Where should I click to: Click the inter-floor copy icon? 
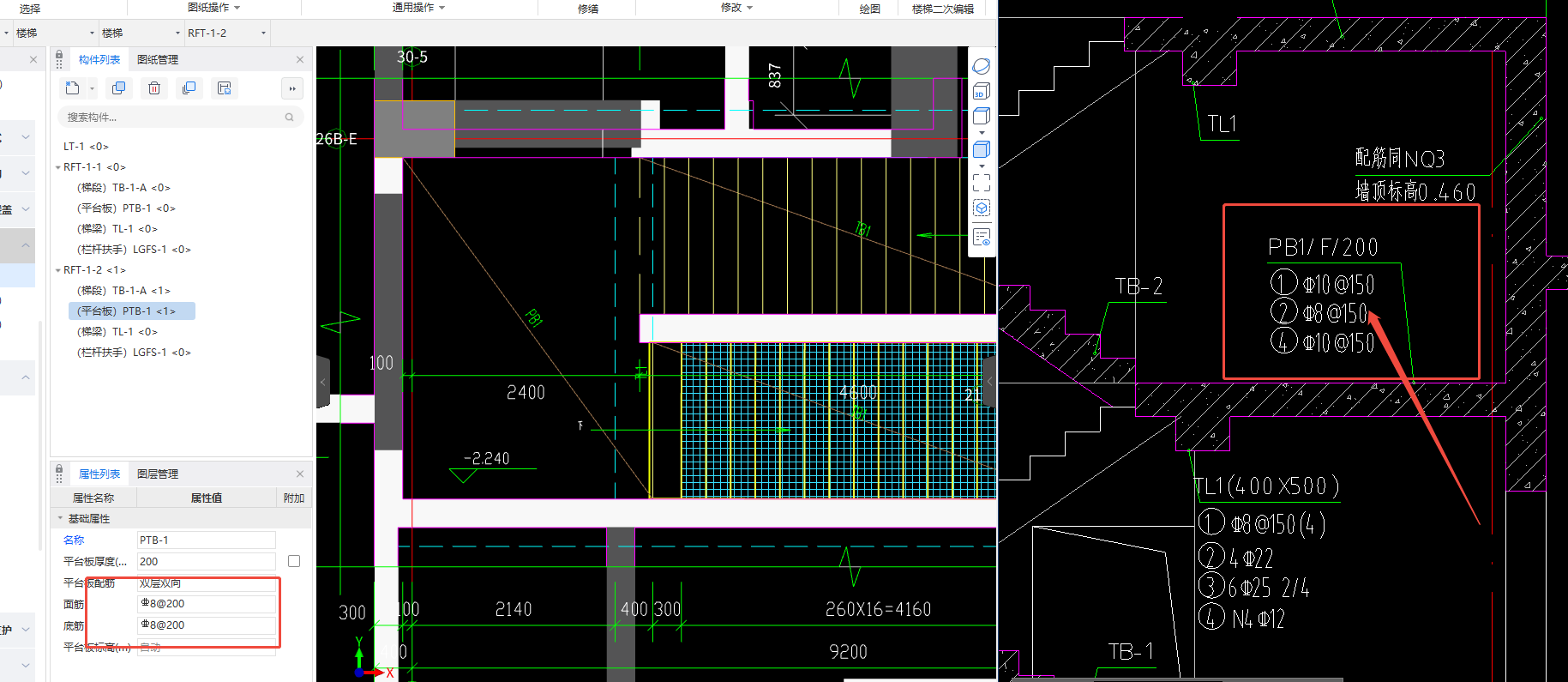pos(189,88)
